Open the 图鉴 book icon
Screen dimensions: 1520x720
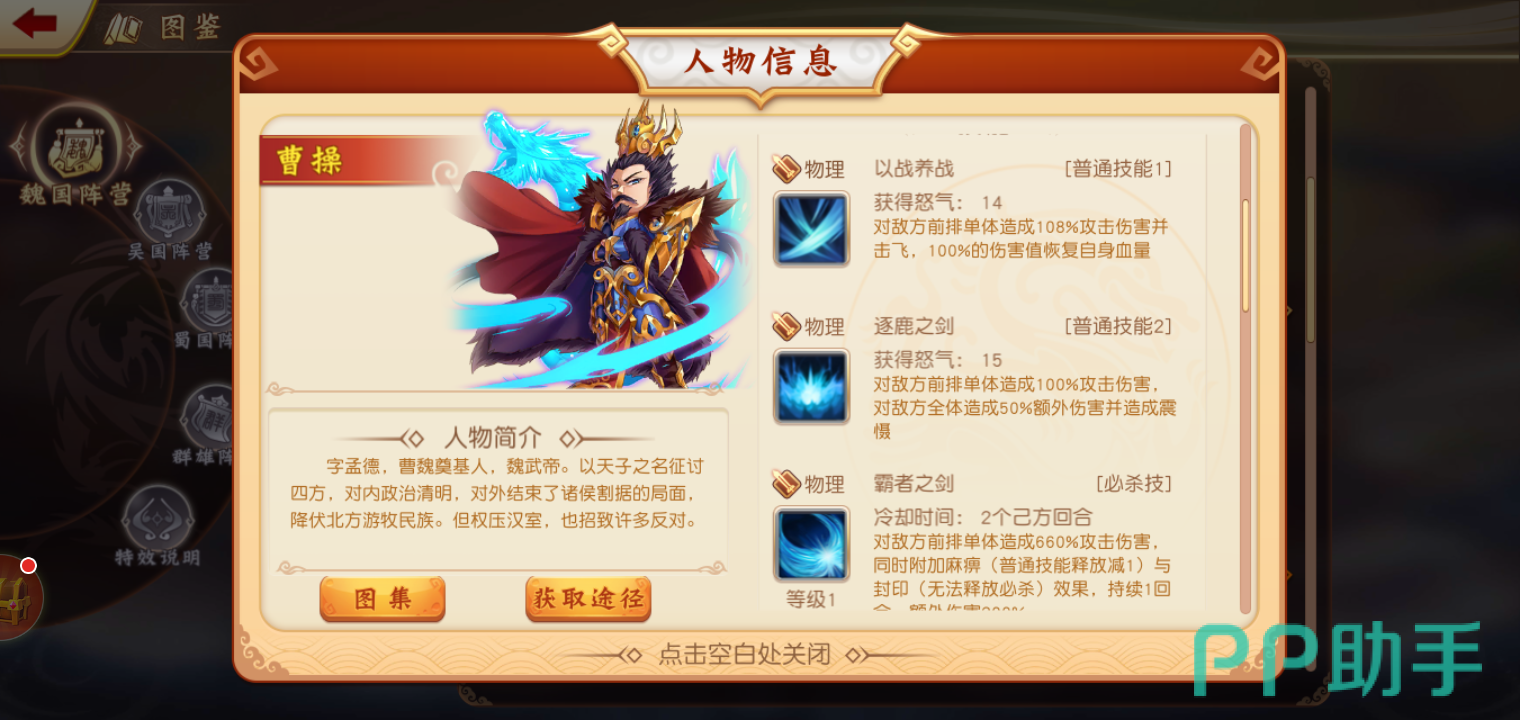124,27
